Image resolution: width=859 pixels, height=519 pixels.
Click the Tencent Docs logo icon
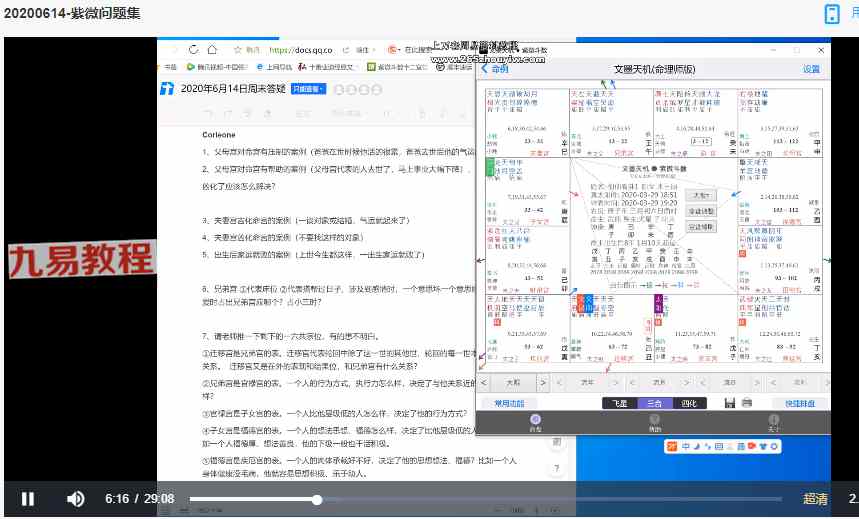[167, 88]
